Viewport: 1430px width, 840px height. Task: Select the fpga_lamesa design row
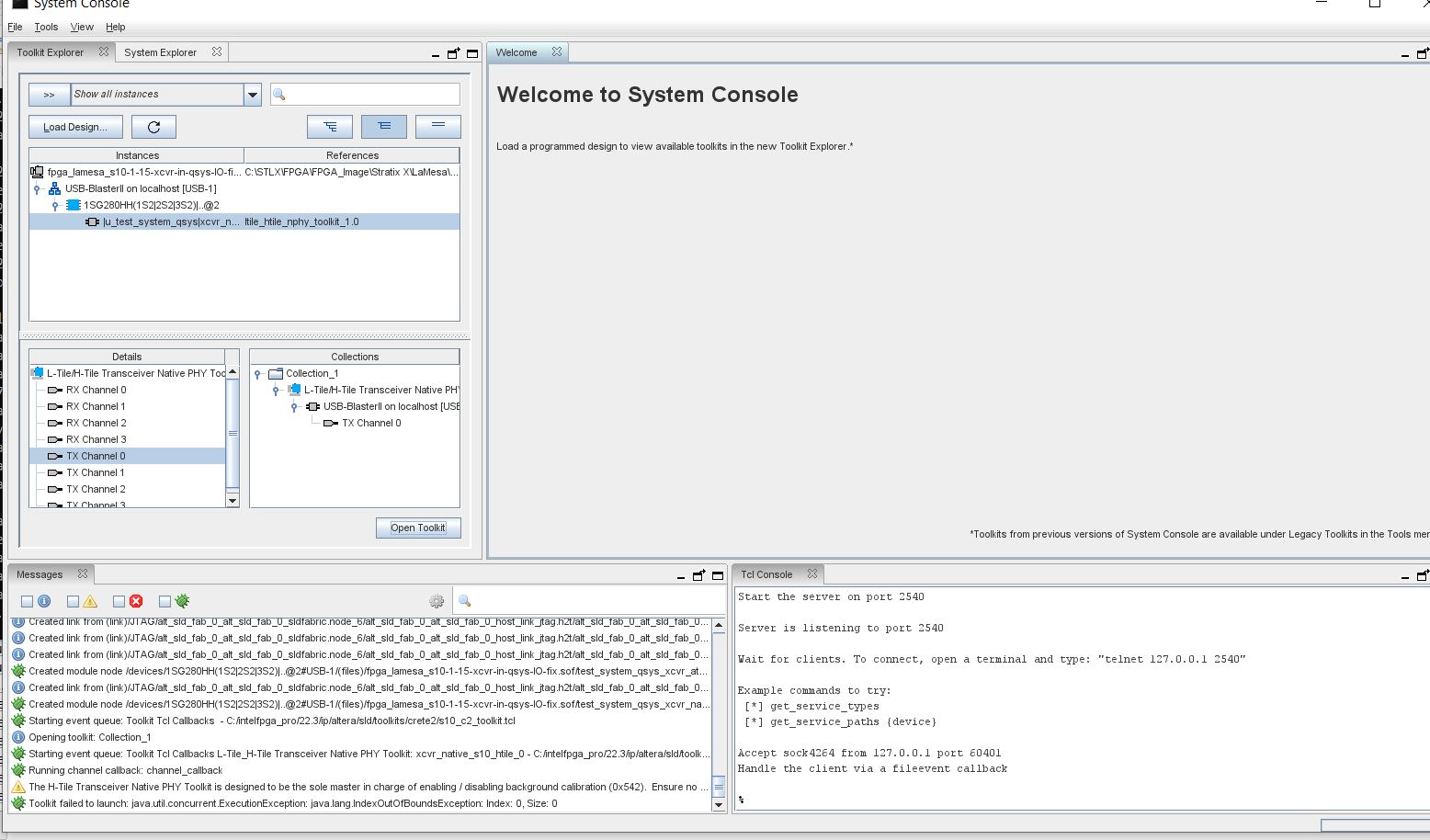pyautogui.click(x=244, y=172)
